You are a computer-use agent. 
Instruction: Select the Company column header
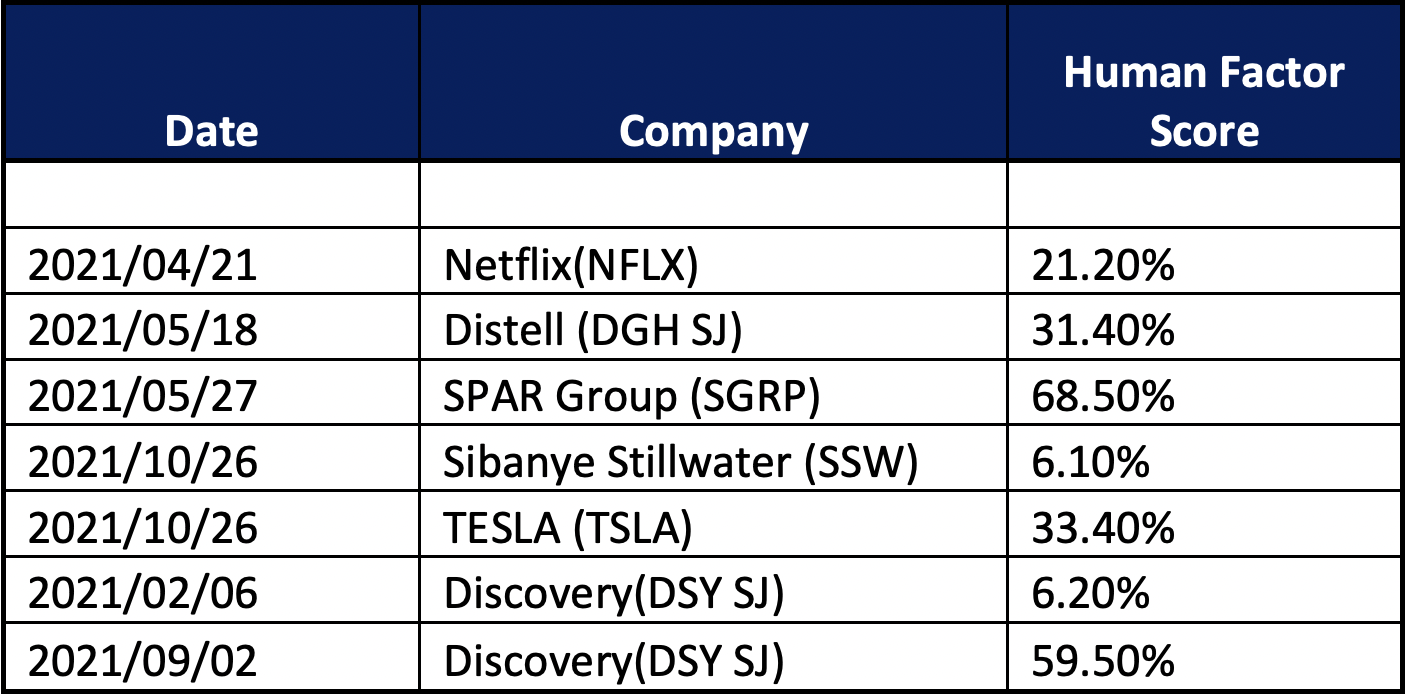coord(713,132)
